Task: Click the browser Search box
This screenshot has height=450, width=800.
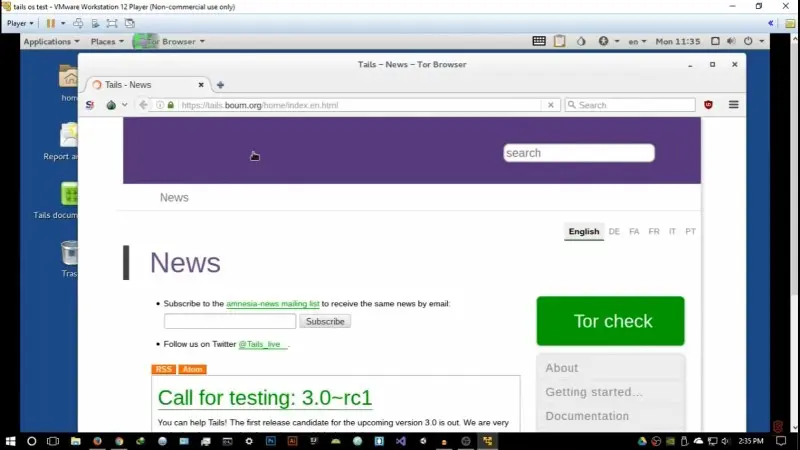Action: coord(630,105)
